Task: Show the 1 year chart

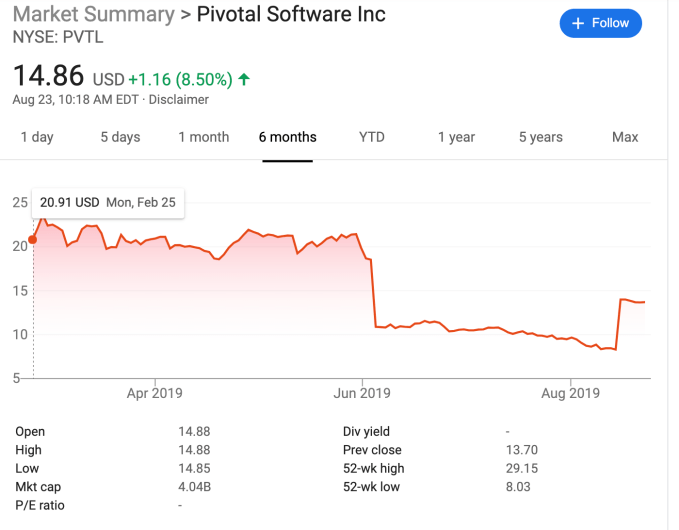Action: pos(456,137)
